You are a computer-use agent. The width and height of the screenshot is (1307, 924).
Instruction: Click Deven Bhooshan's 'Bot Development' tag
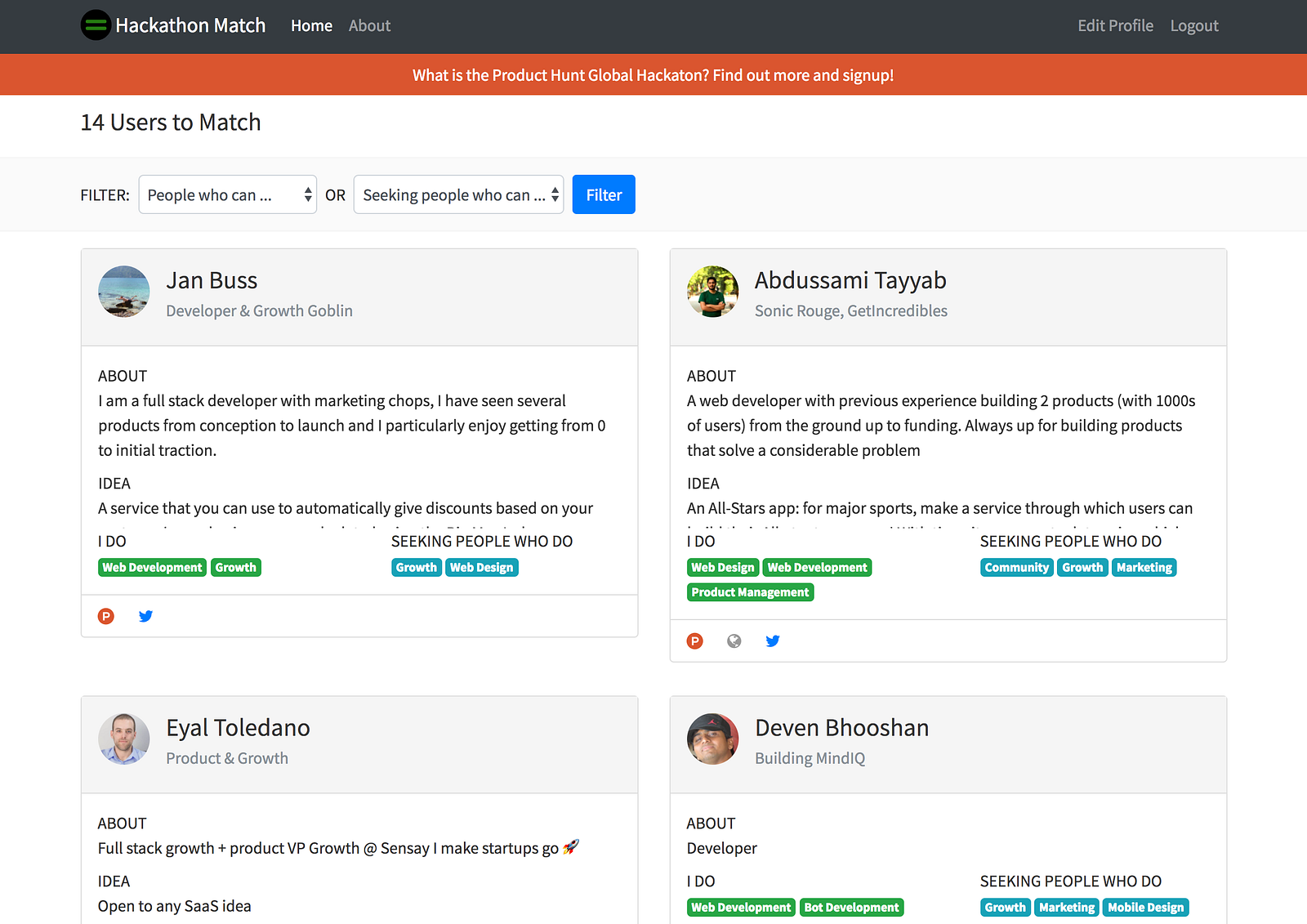[852, 908]
